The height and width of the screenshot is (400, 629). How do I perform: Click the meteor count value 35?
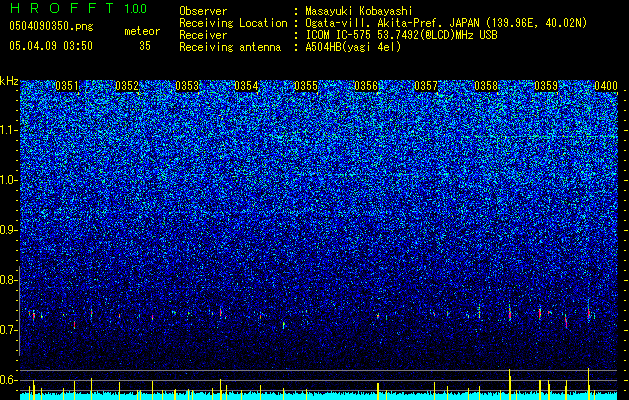point(145,46)
